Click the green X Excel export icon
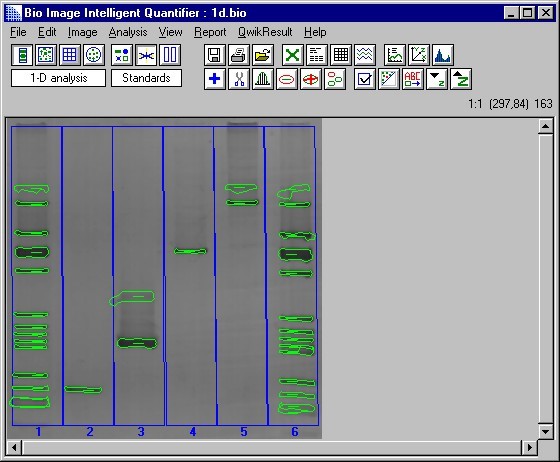 click(x=292, y=55)
